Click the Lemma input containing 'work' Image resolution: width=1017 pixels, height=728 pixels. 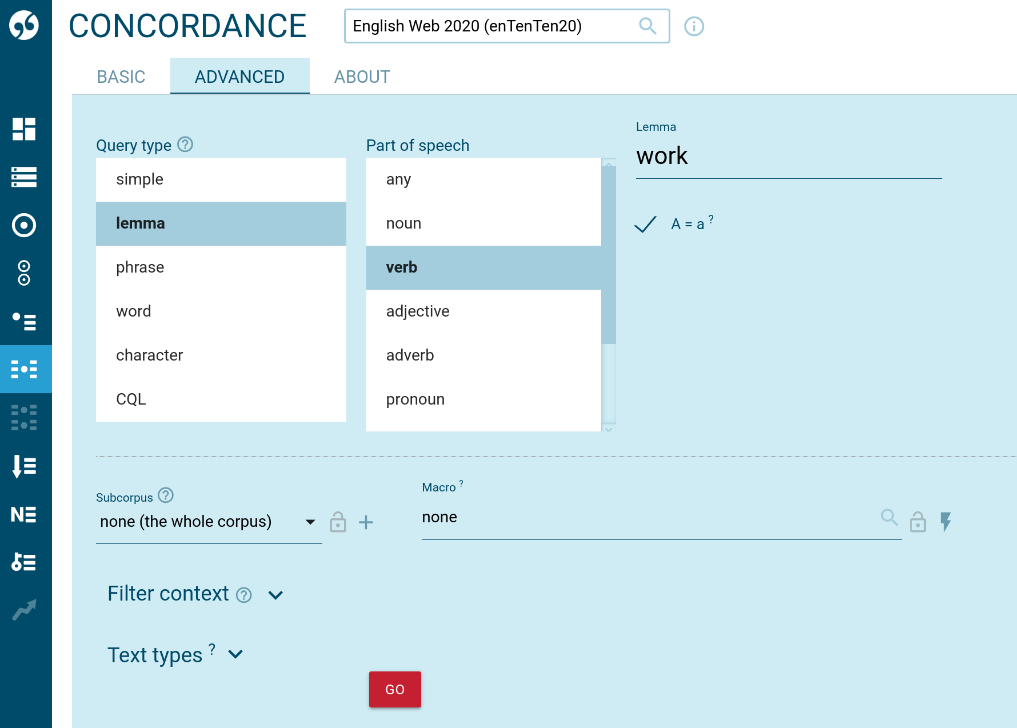coord(788,156)
